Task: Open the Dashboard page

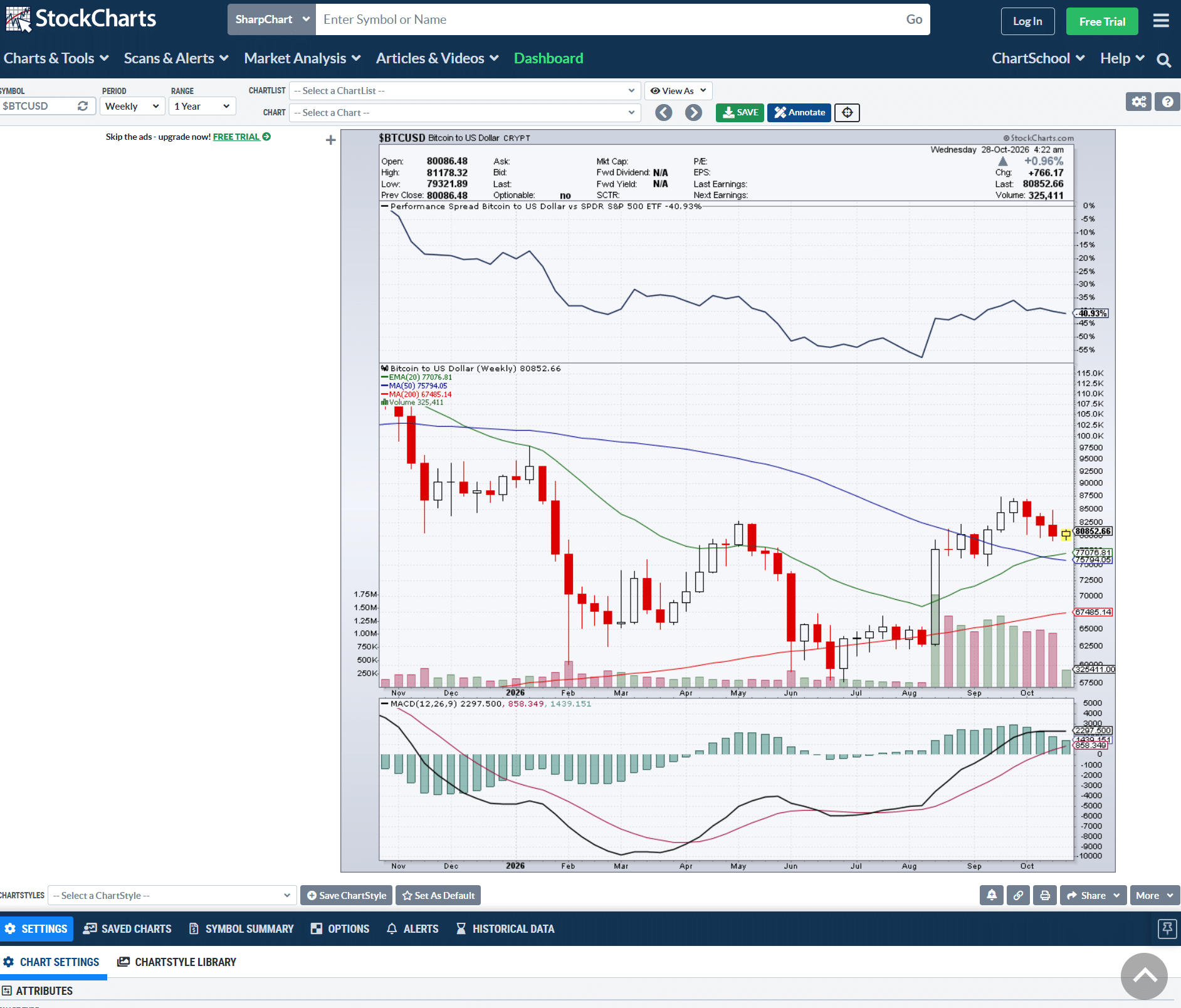Action: coord(549,58)
